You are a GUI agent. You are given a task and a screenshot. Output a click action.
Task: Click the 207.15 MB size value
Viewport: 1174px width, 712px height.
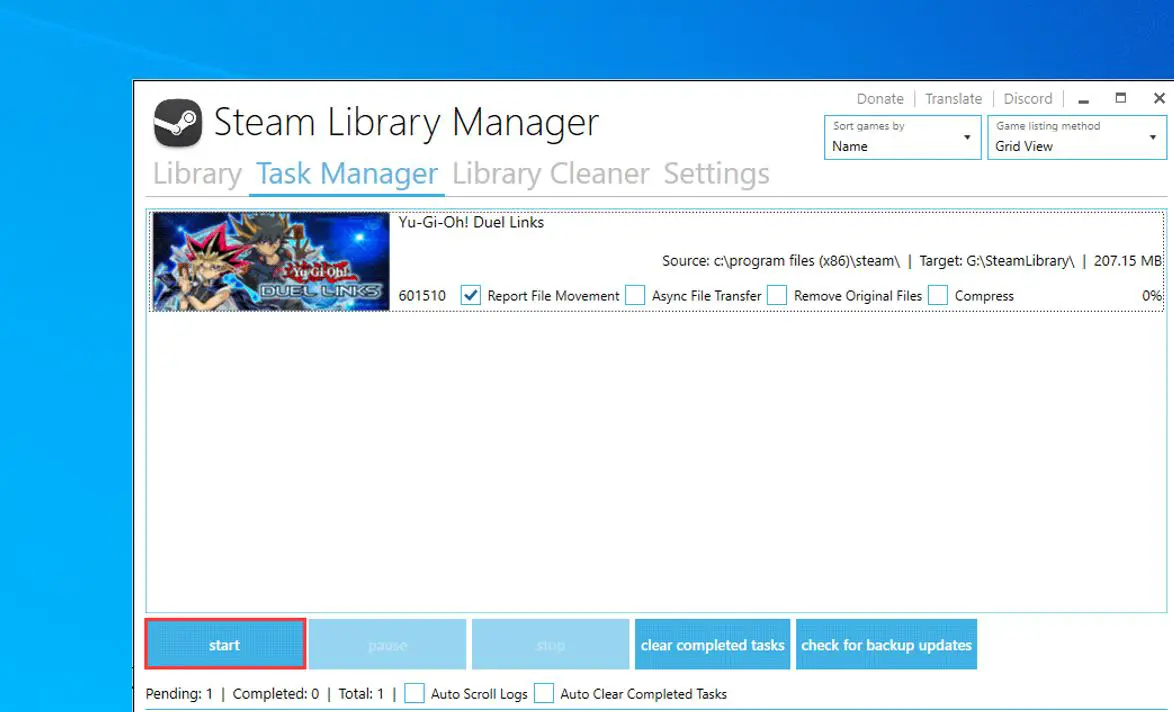[1128, 261]
